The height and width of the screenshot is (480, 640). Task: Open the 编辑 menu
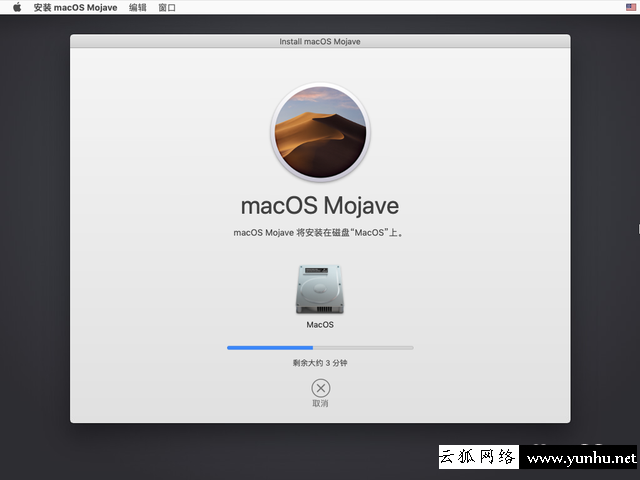coord(138,7)
